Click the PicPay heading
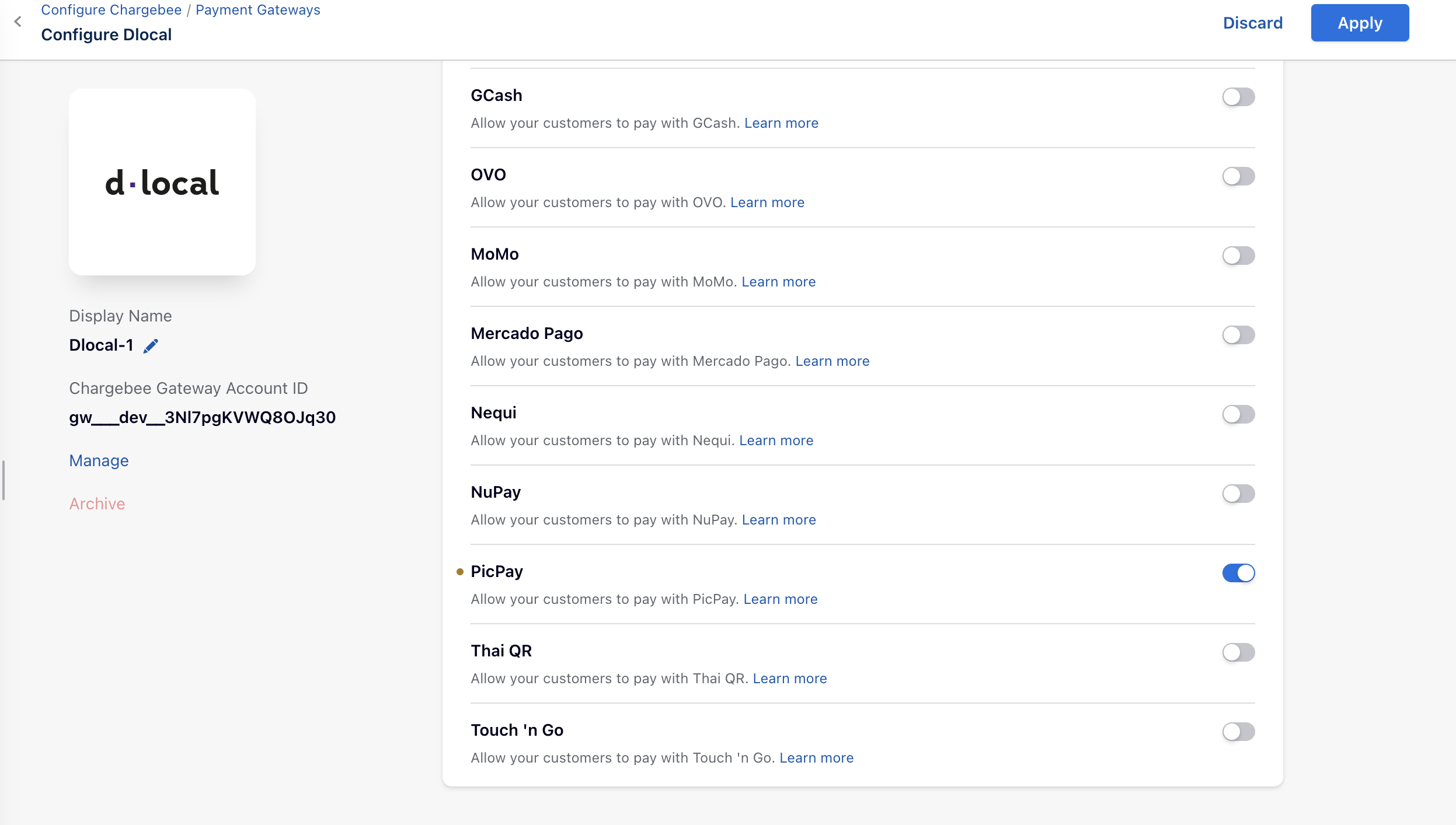The height and width of the screenshot is (825, 1456). point(497,571)
